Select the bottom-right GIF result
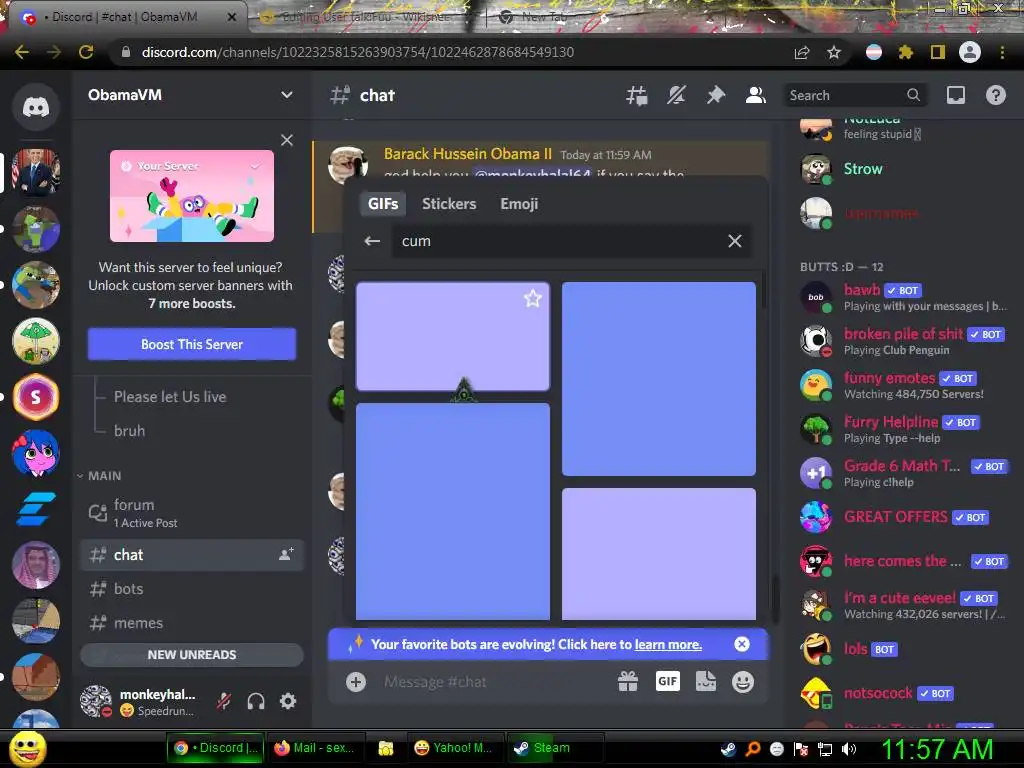 659,554
